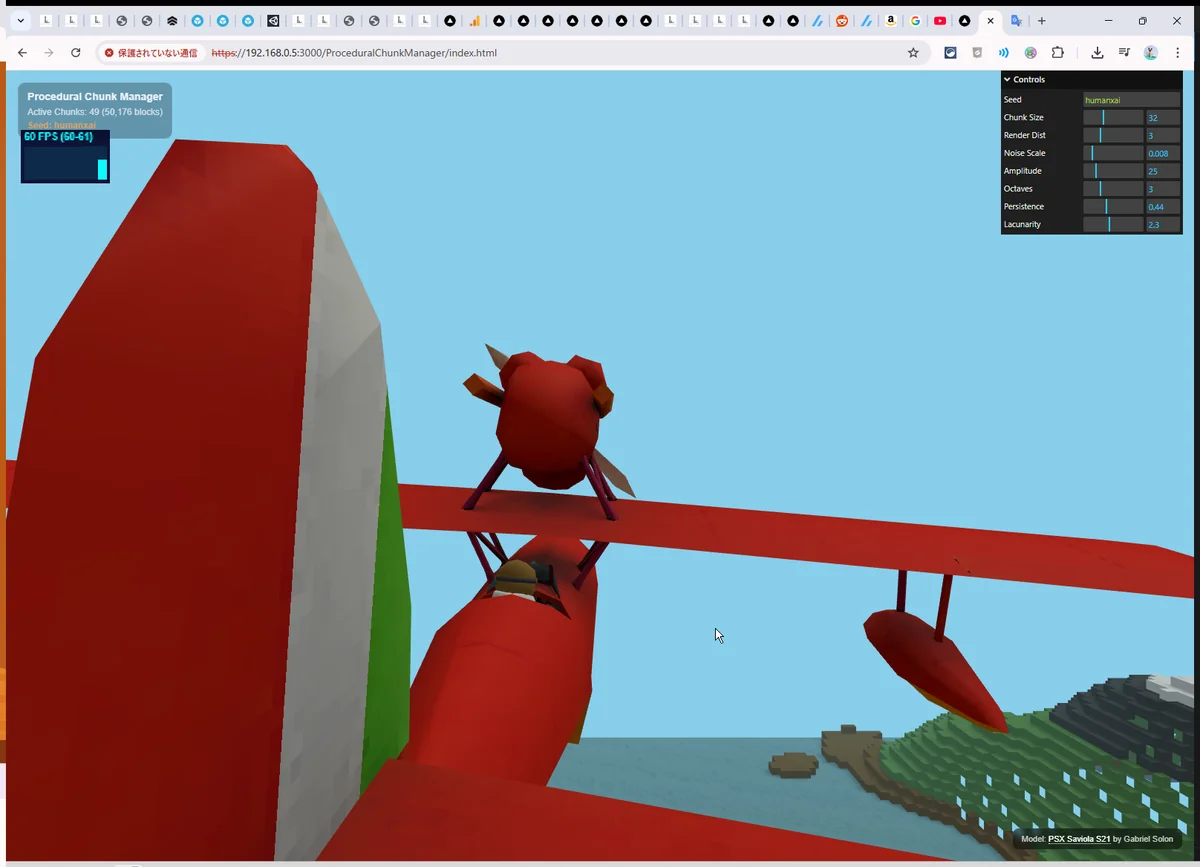Collapse the Controls panel chevron
1200x867 pixels.
tap(1008, 80)
